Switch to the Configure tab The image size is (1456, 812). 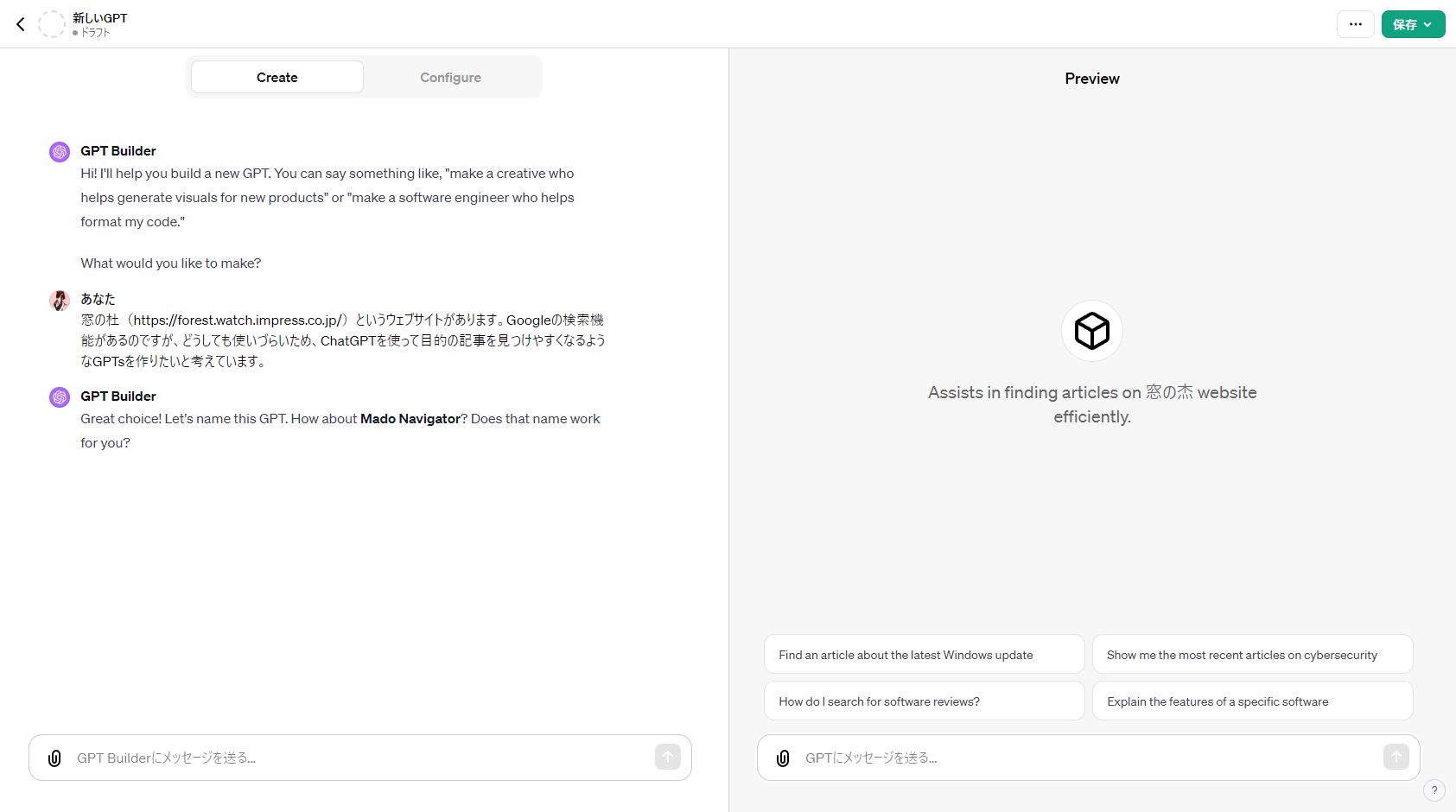(450, 77)
